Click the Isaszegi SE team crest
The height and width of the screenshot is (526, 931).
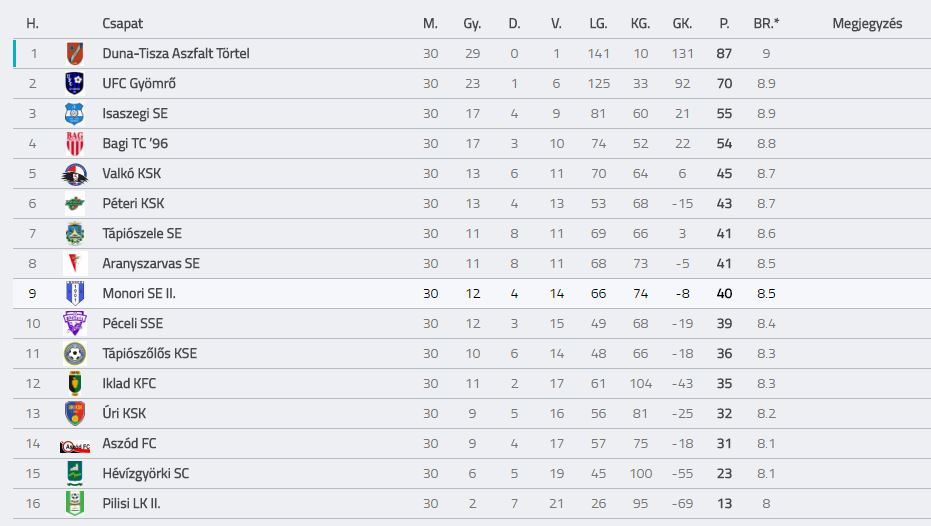tap(75, 113)
